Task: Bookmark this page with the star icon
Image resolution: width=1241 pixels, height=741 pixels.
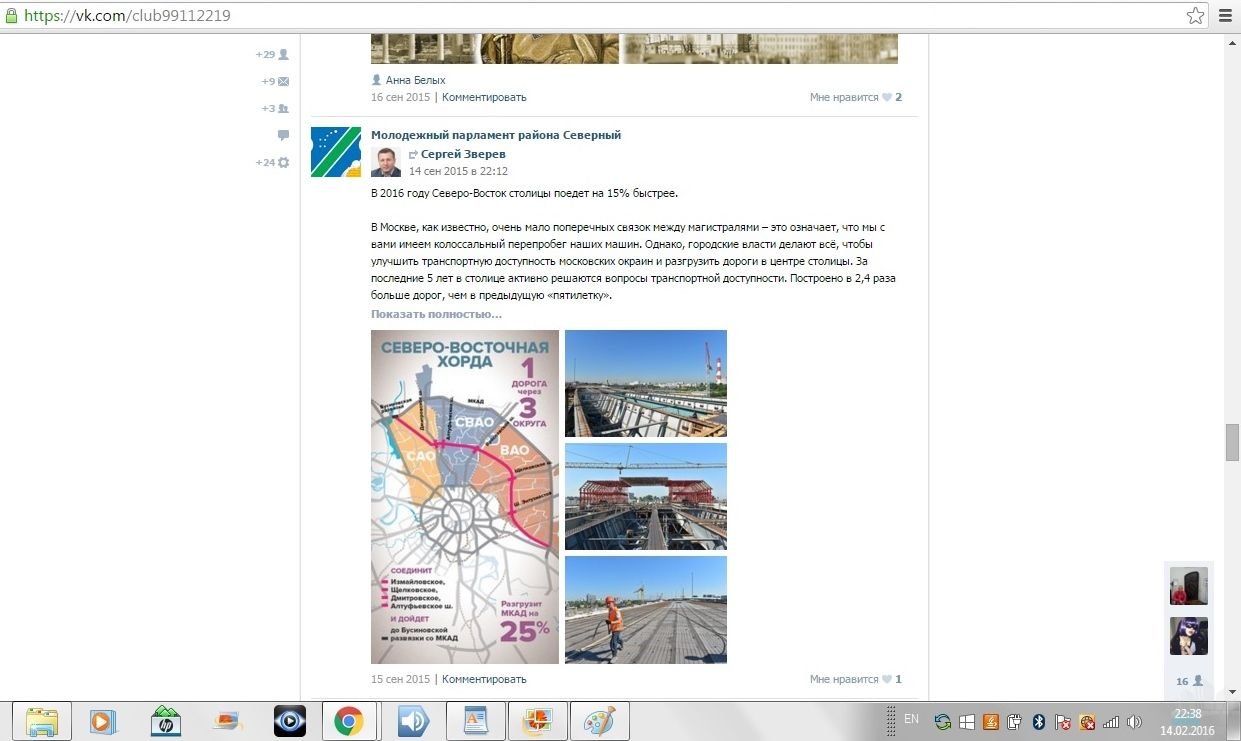Action: click(1195, 16)
